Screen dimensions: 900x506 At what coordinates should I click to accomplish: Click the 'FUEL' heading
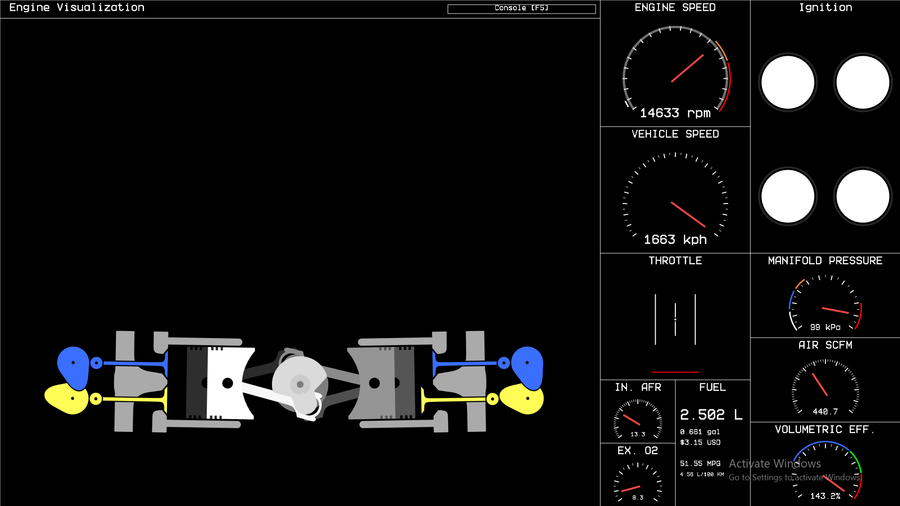[x=712, y=387]
